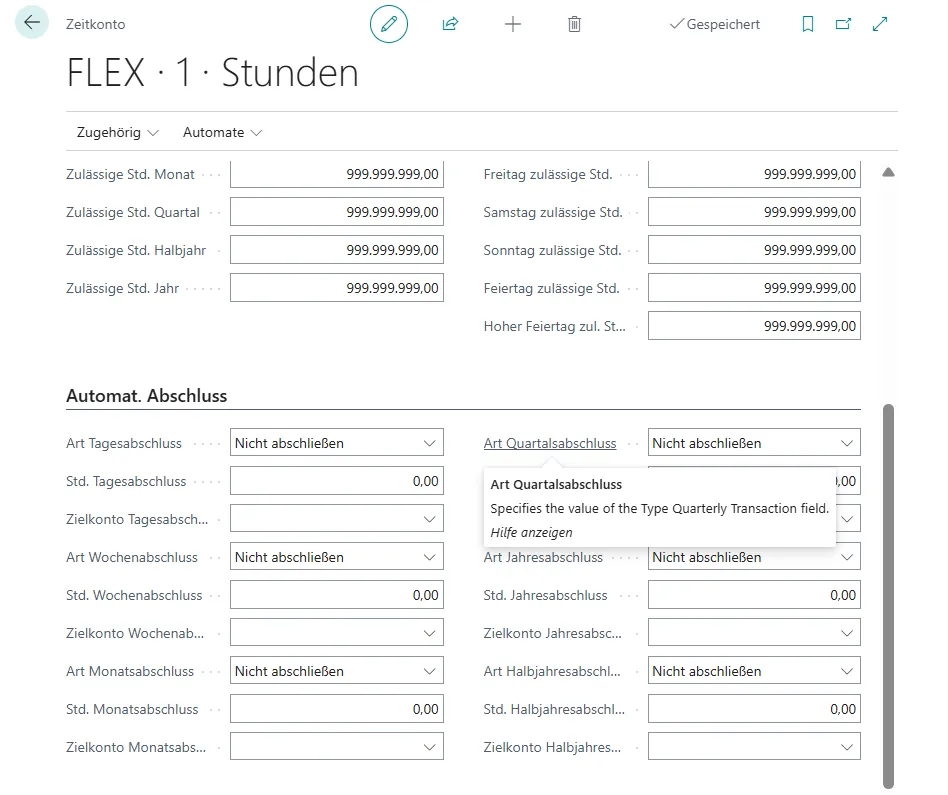Delete the record using the trash icon

tap(574, 24)
